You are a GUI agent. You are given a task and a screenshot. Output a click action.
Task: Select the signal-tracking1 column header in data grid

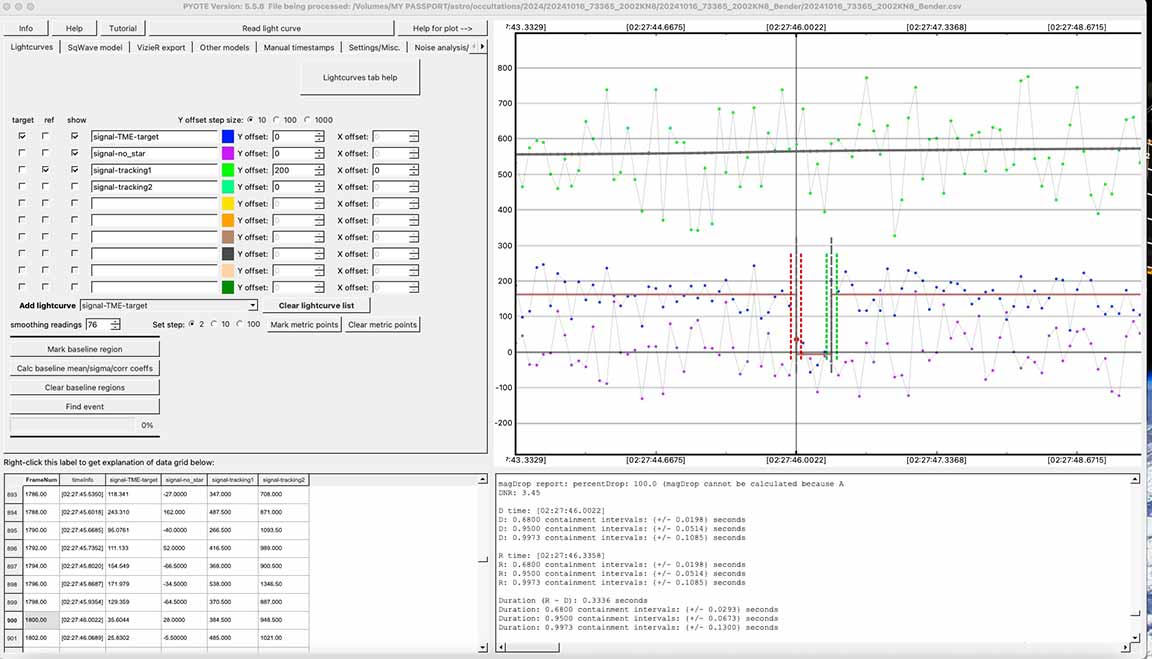(234, 480)
